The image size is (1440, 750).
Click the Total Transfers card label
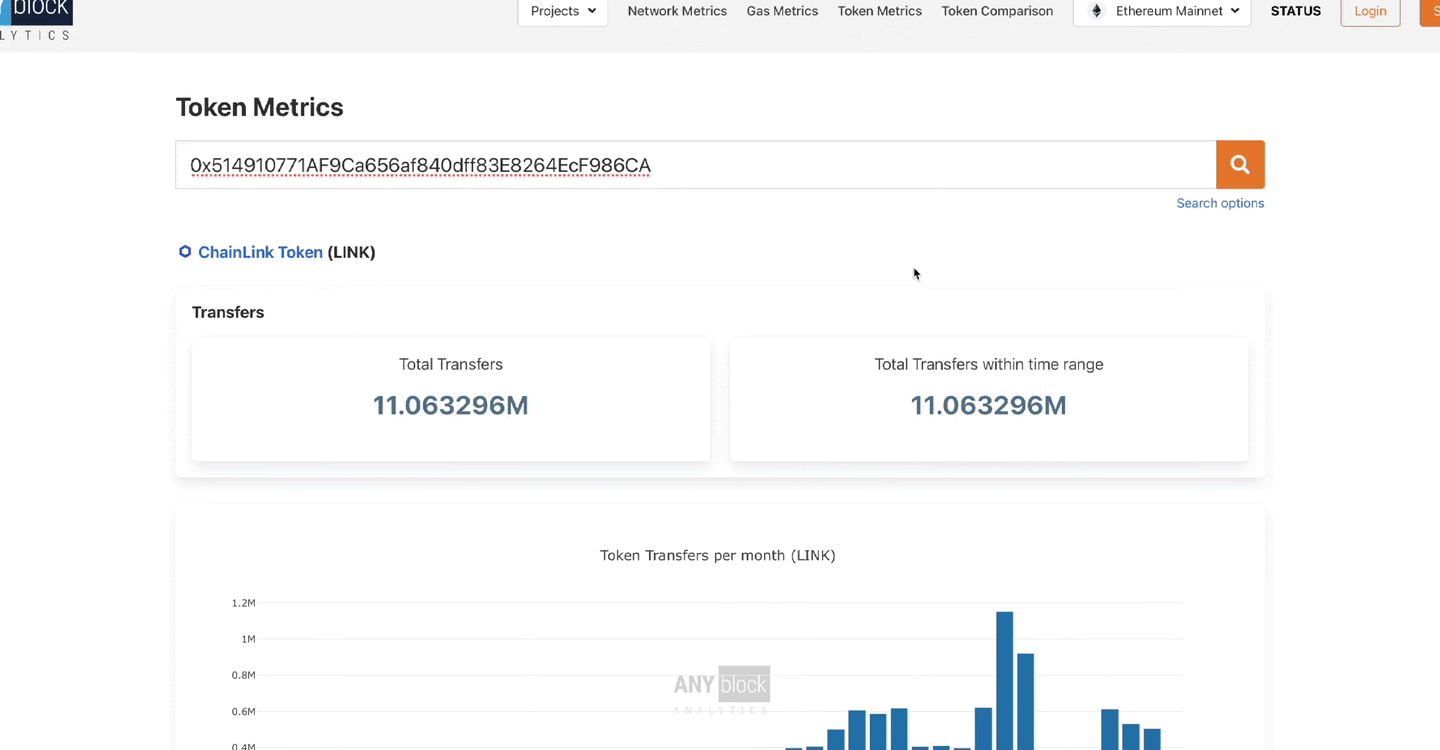(451, 364)
